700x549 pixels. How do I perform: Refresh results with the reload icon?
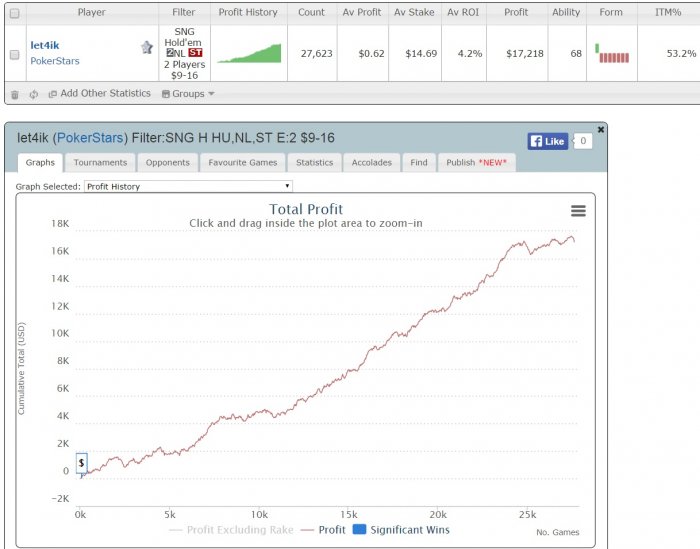point(33,94)
